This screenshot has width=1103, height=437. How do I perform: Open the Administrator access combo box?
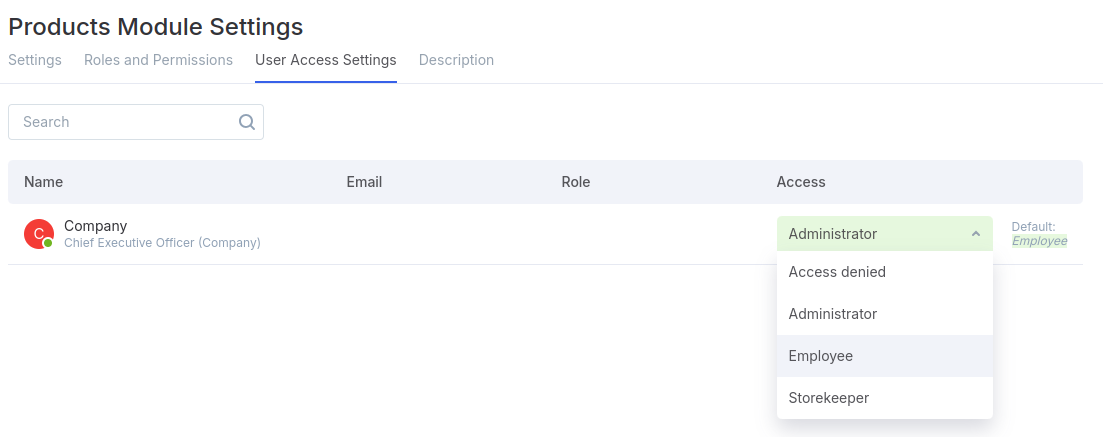[x=884, y=234]
